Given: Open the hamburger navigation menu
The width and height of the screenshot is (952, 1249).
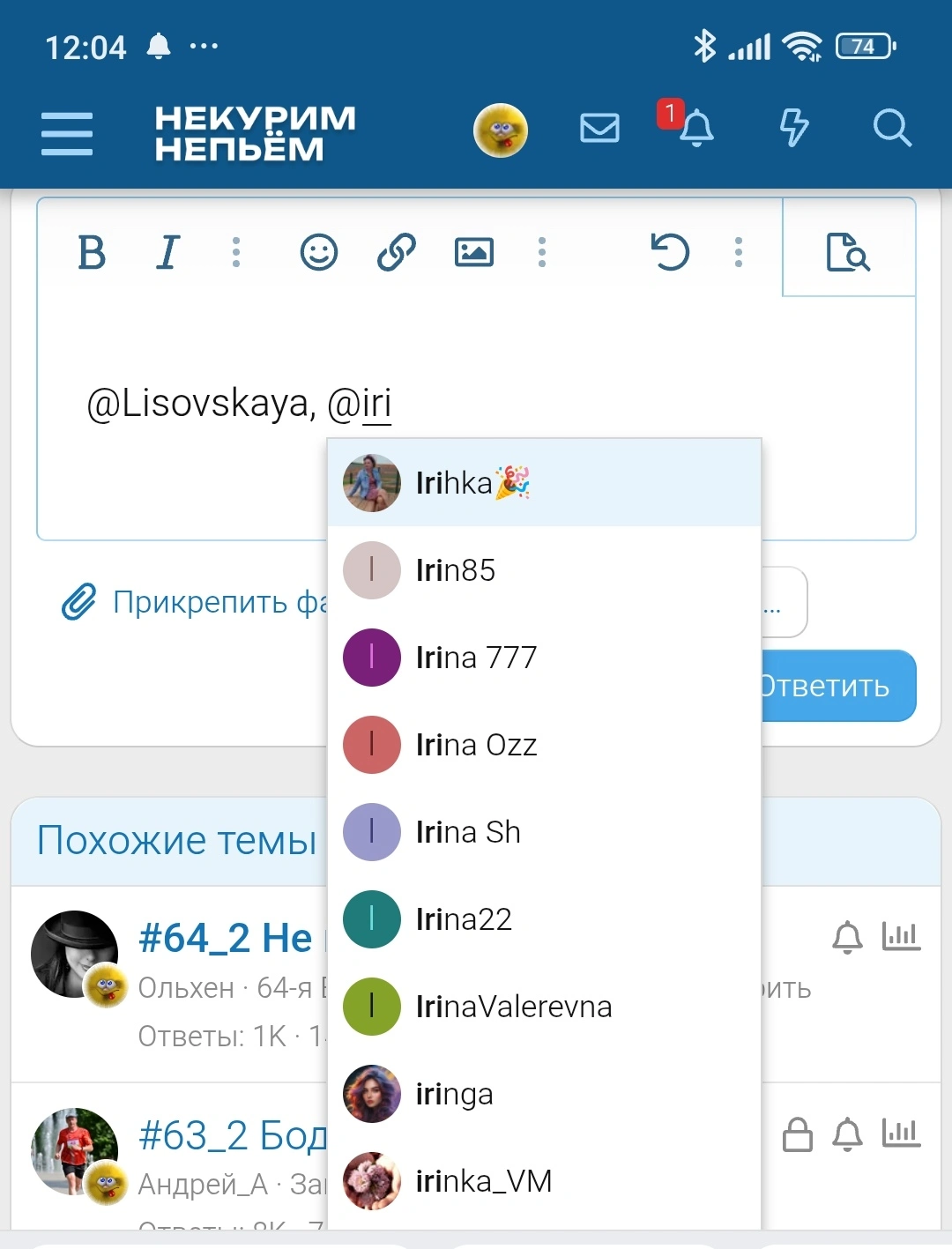Looking at the screenshot, I should [x=67, y=133].
